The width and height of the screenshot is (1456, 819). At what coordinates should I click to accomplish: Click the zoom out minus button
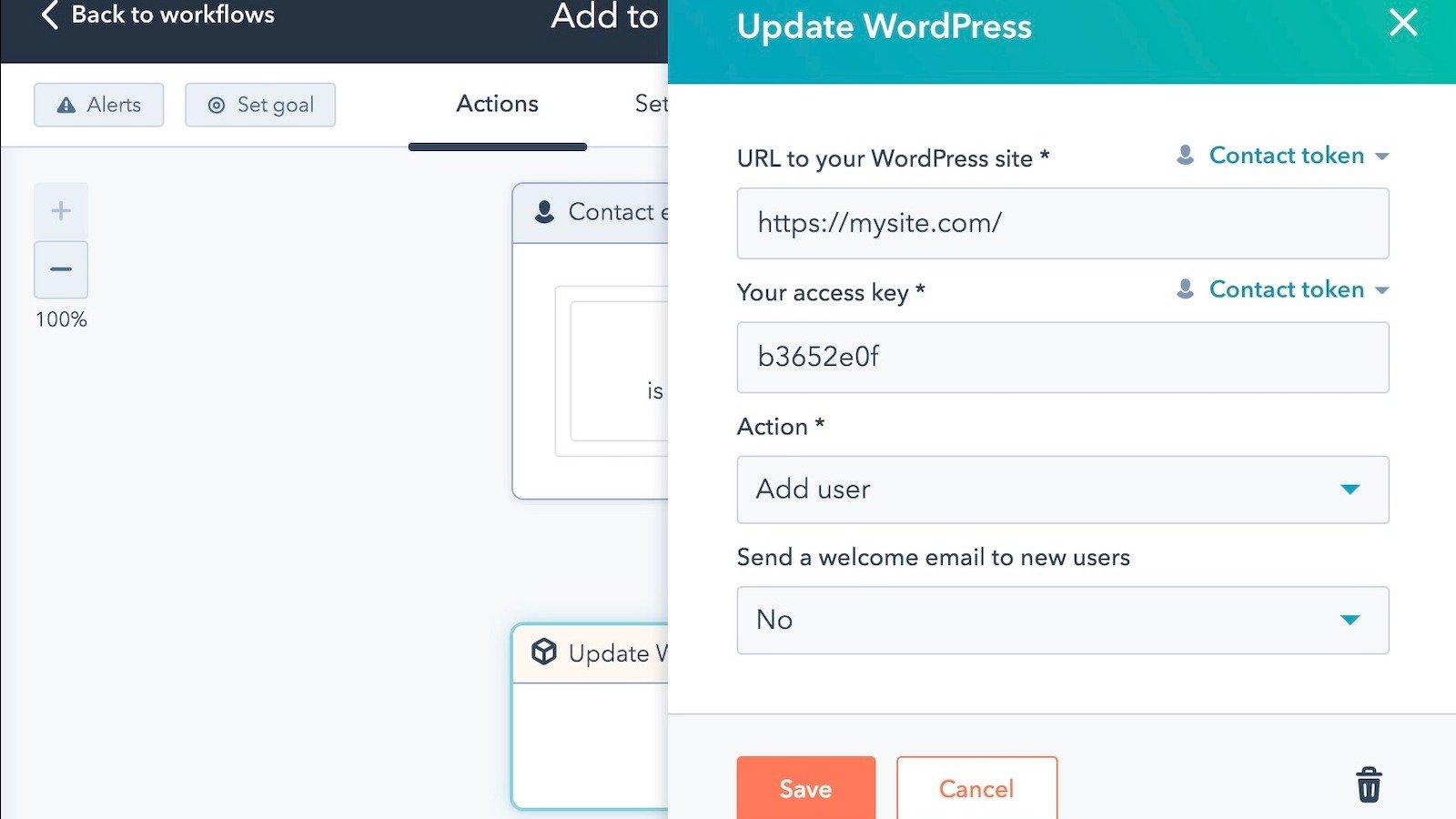pyautogui.click(x=60, y=269)
